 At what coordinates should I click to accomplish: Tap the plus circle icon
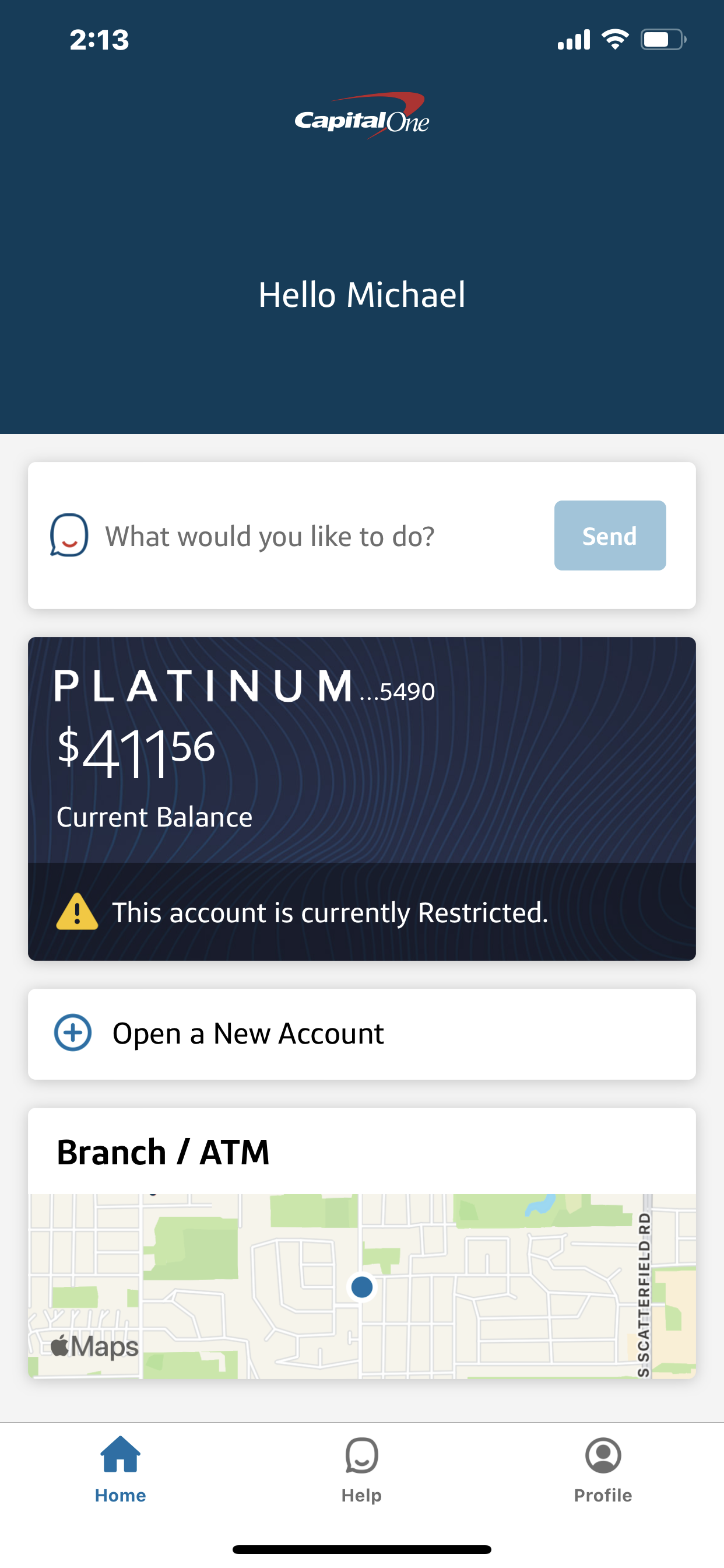[x=73, y=1033]
